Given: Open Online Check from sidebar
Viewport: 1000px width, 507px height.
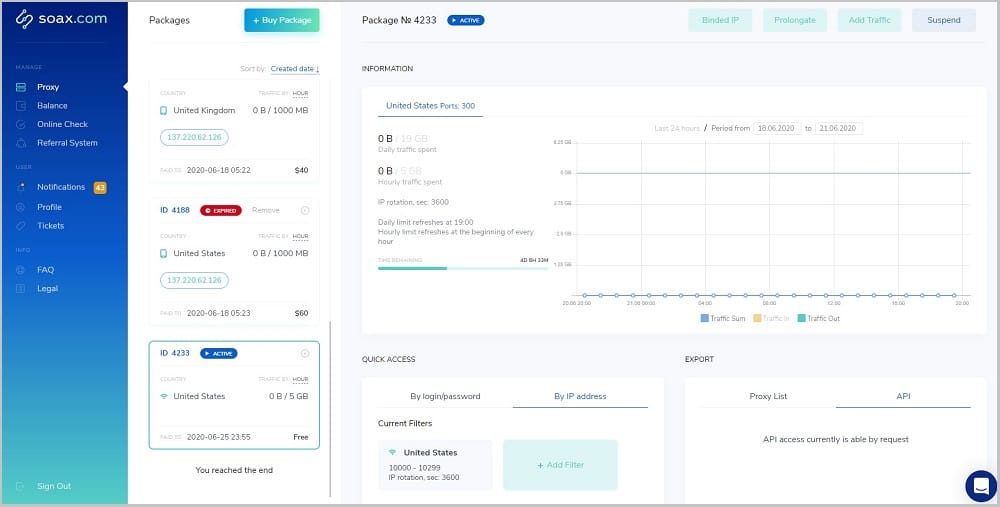Looking at the screenshot, I should click(62, 124).
